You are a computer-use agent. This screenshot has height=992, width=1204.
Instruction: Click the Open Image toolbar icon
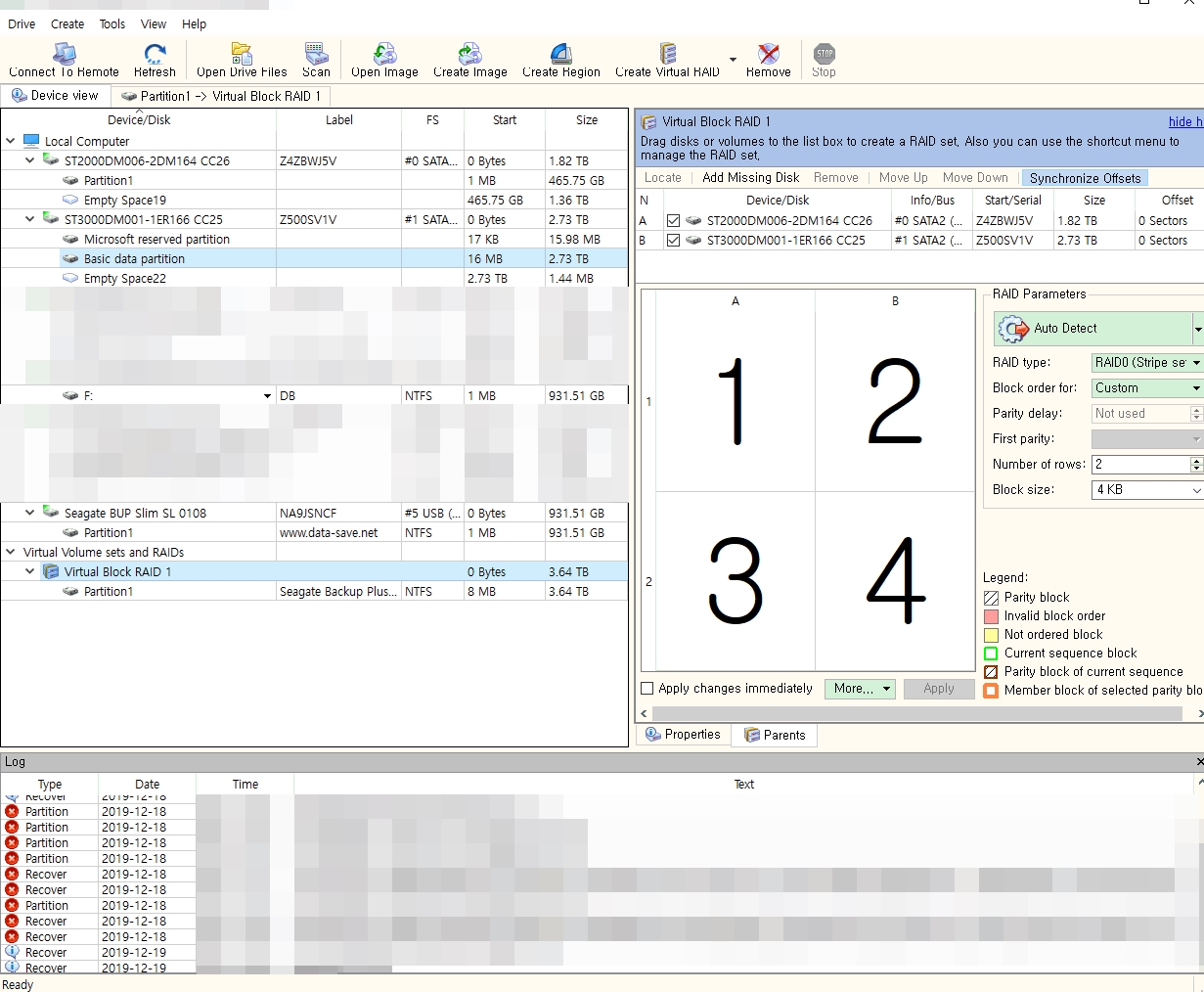tap(384, 55)
